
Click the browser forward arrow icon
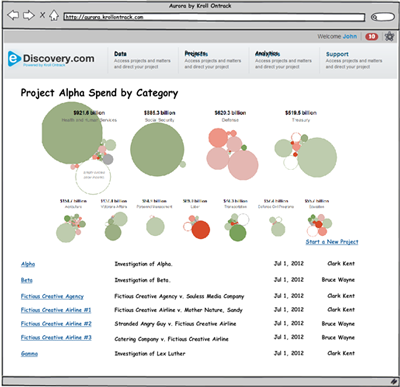click(29, 15)
